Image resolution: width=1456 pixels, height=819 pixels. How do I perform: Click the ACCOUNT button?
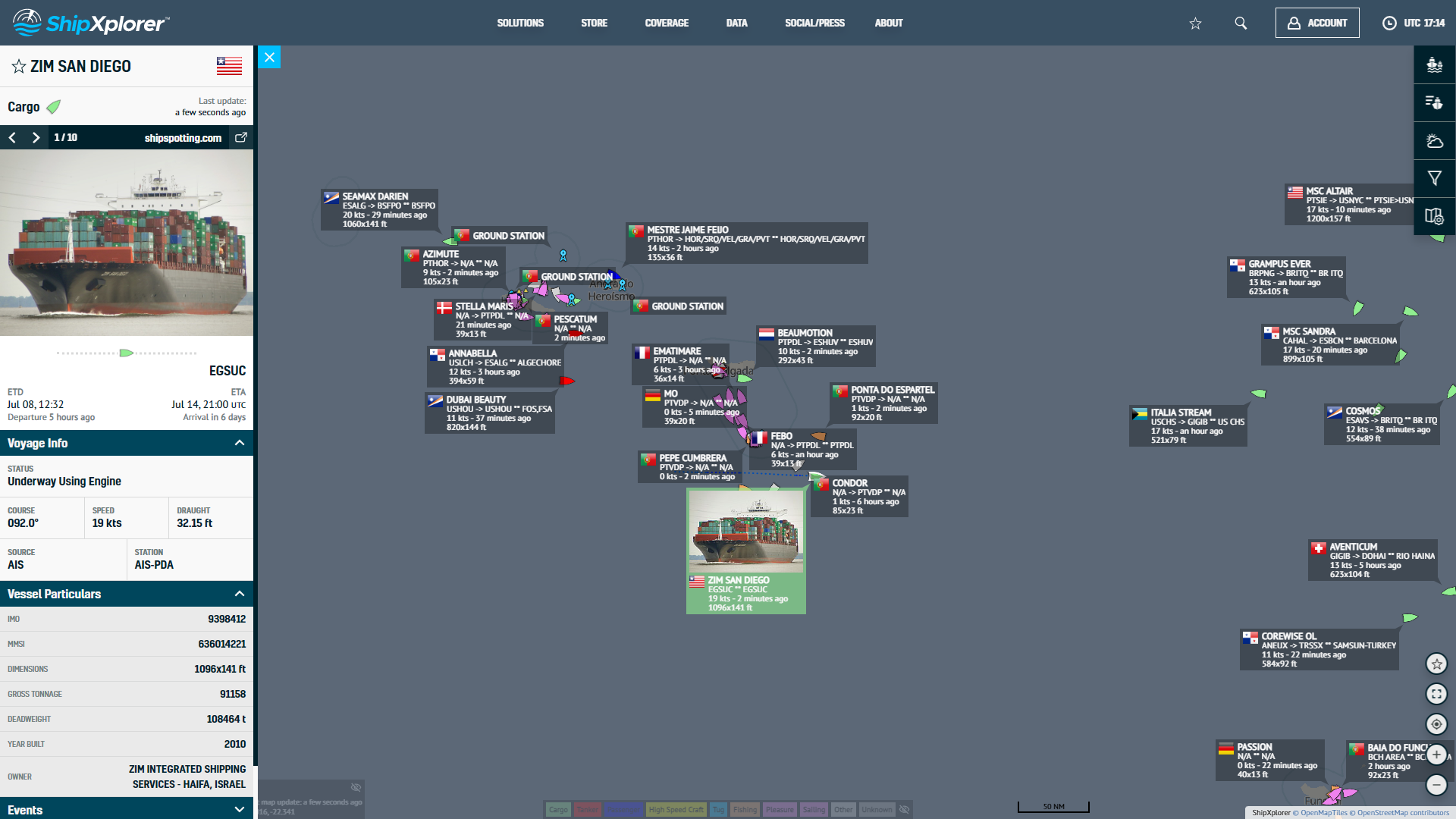tap(1317, 23)
